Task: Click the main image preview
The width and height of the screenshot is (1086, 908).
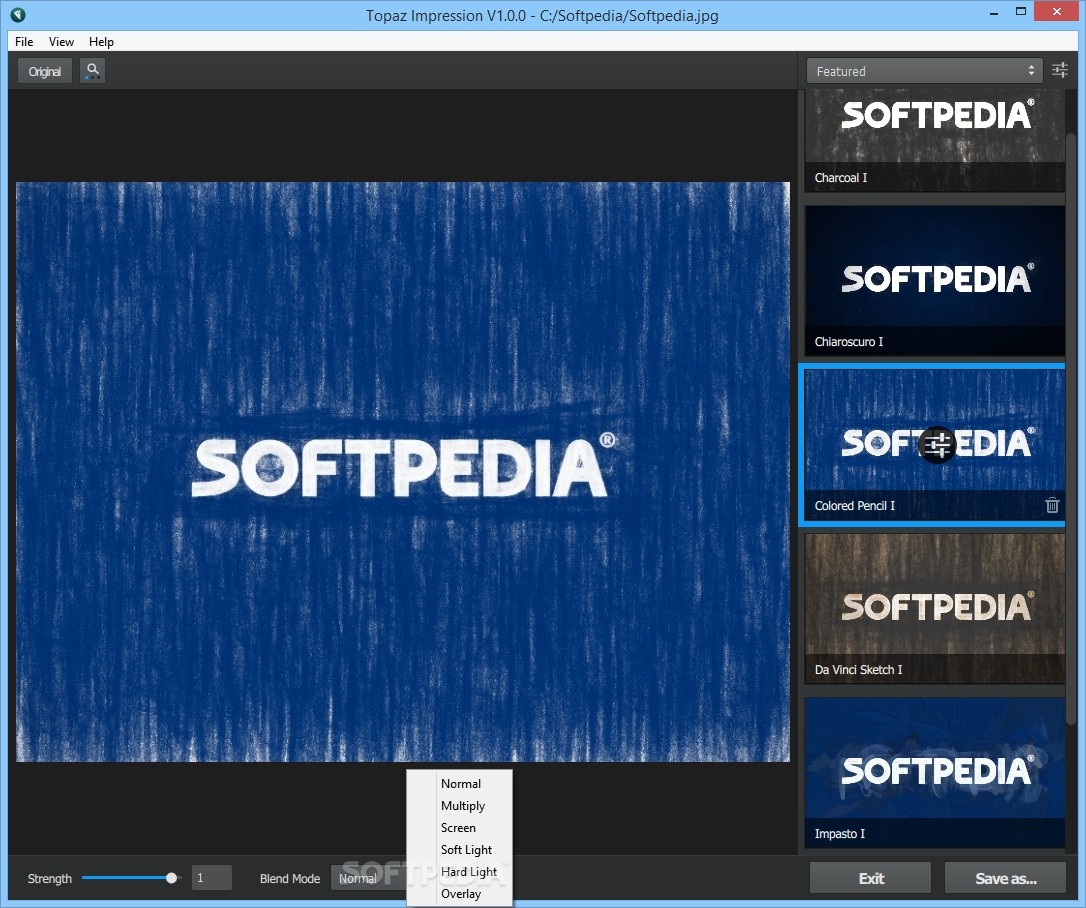Action: [402, 472]
